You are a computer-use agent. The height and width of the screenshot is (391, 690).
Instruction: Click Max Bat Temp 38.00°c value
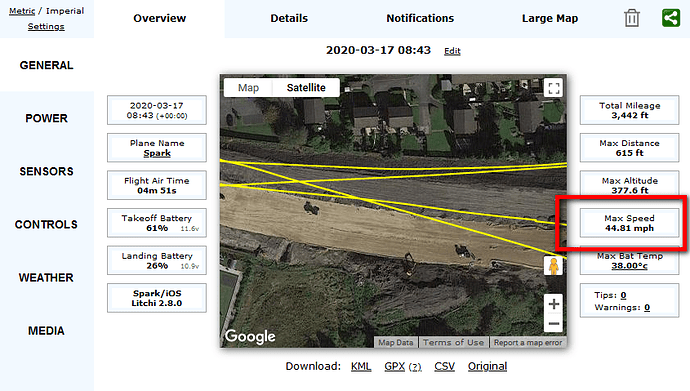[x=629, y=266]
